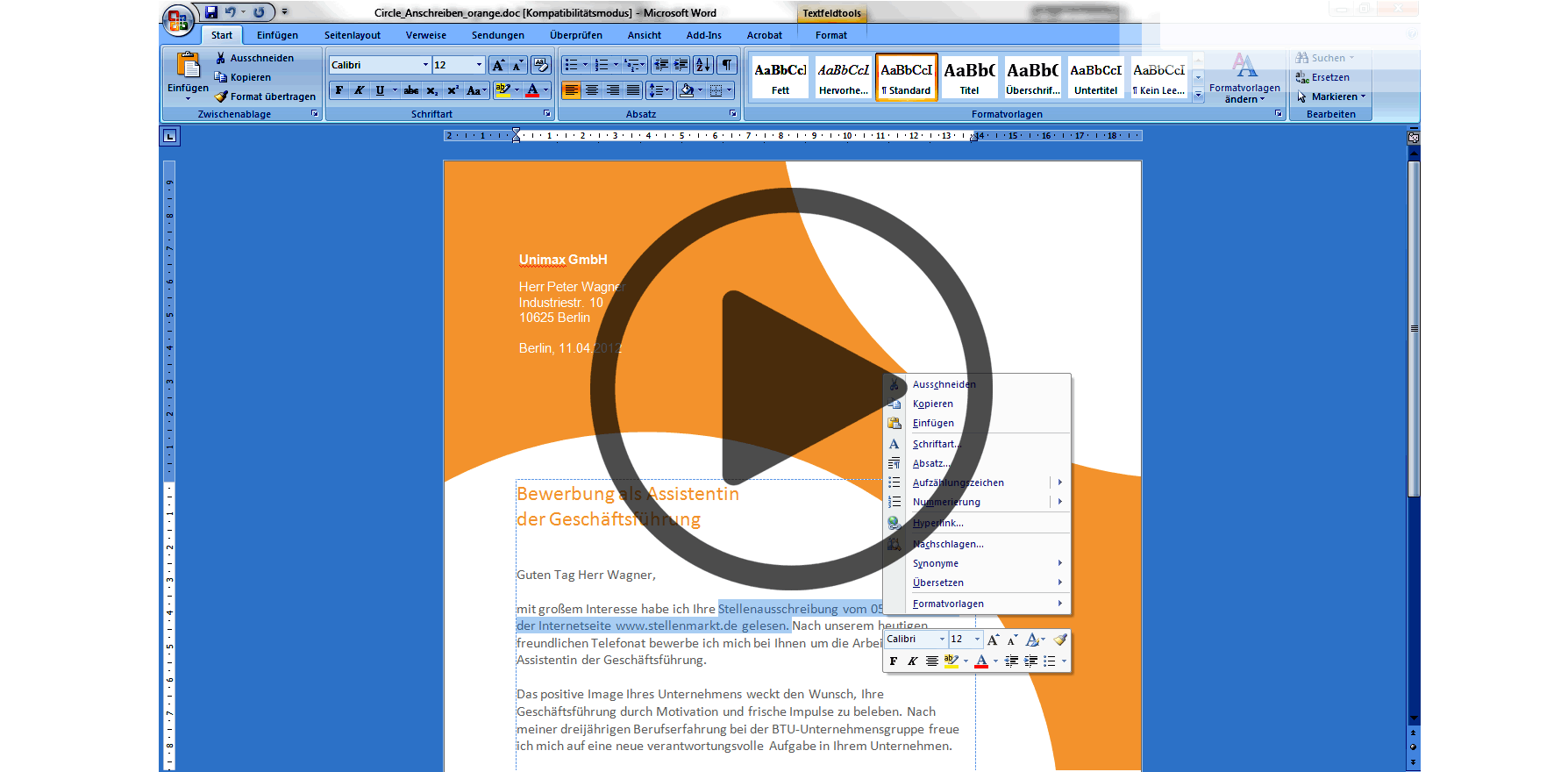Click the Office button orb
Screen dimensions: 1568x772
coord(177,19)
